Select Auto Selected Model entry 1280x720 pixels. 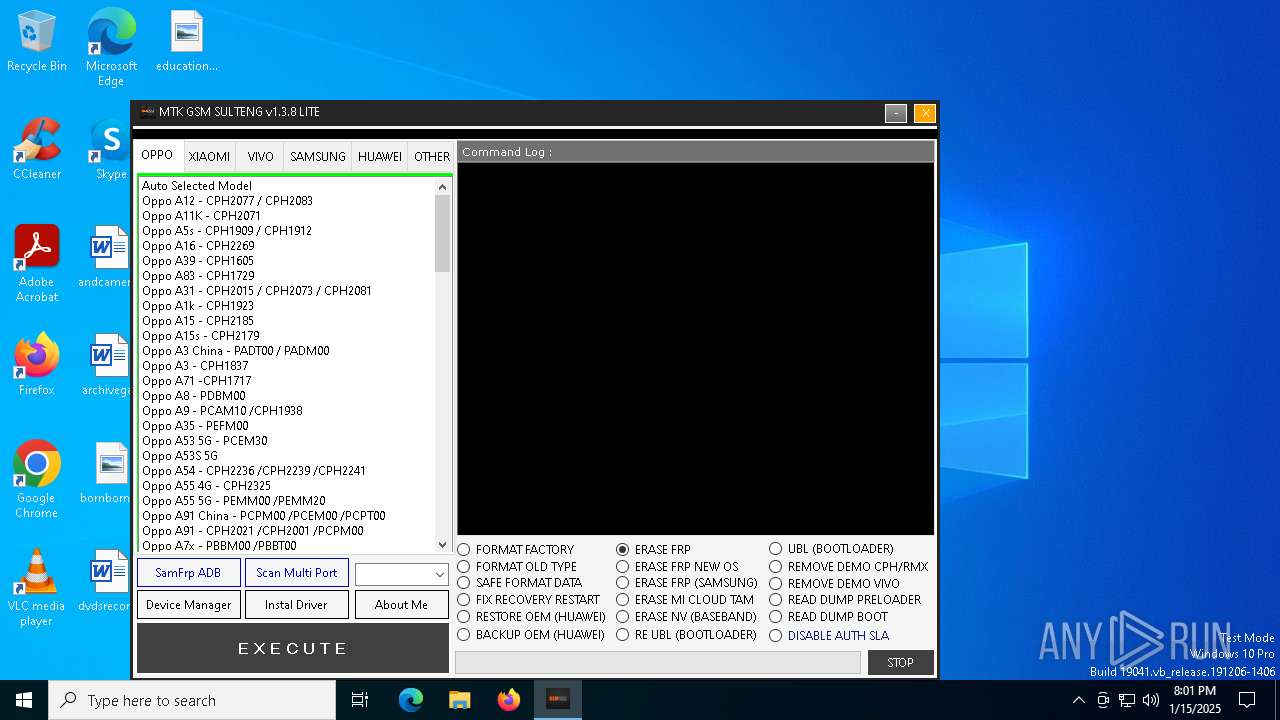coord(287,186)
